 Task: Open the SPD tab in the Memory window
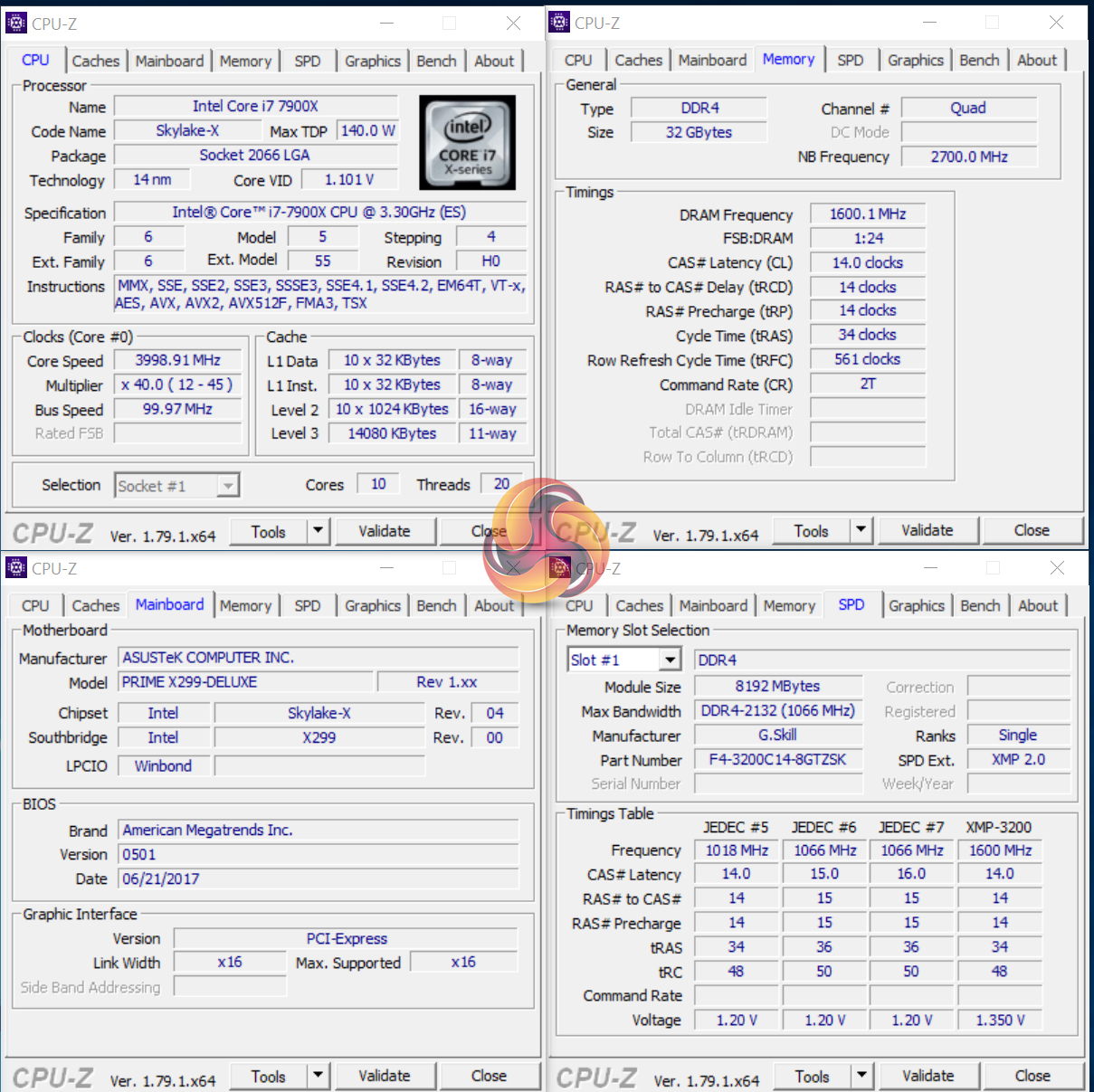(x=851, y=60)
